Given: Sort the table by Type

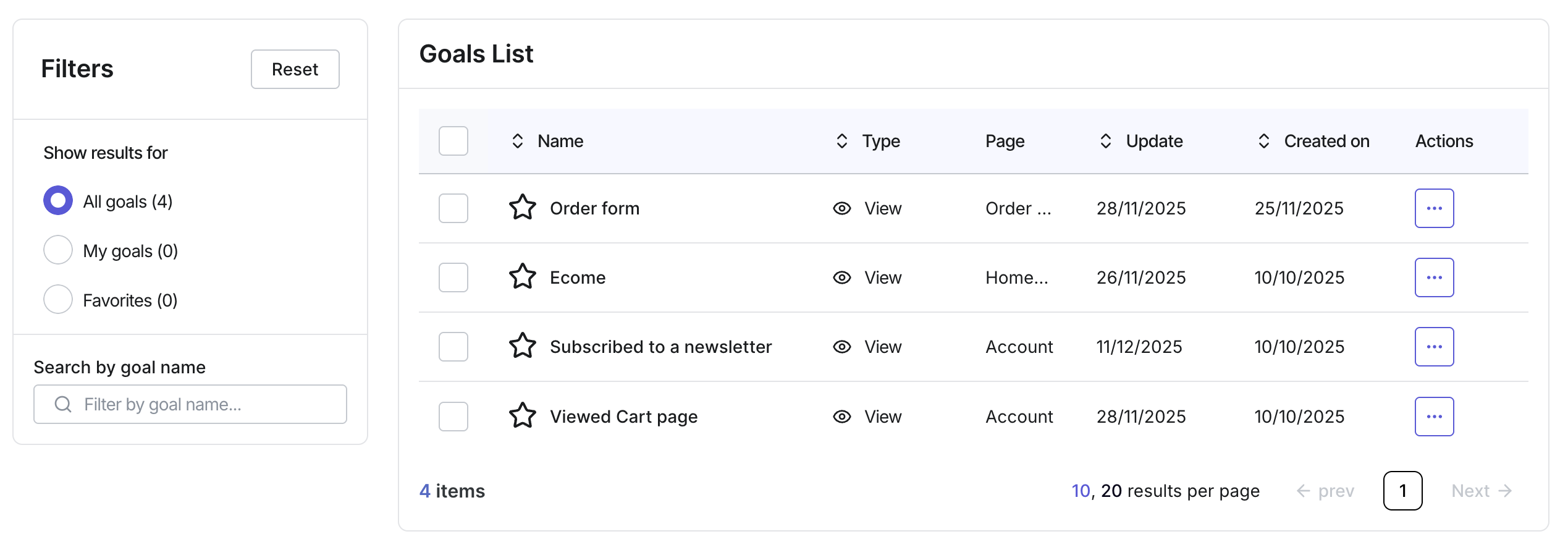Looking at the screenshot, I should [x=841, y=141].
